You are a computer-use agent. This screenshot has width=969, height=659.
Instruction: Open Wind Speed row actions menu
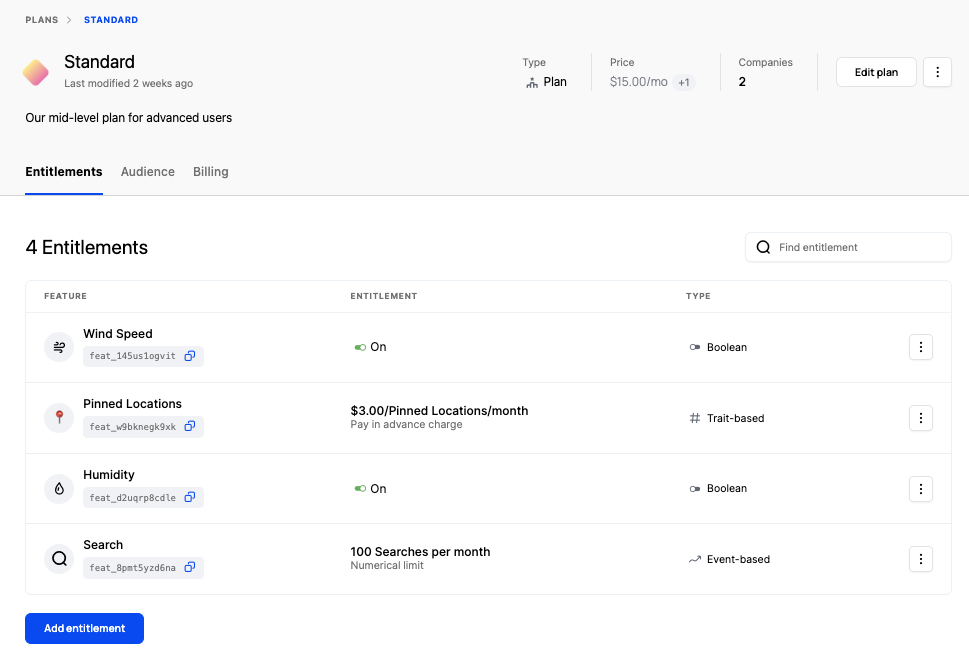click(920, 347)
